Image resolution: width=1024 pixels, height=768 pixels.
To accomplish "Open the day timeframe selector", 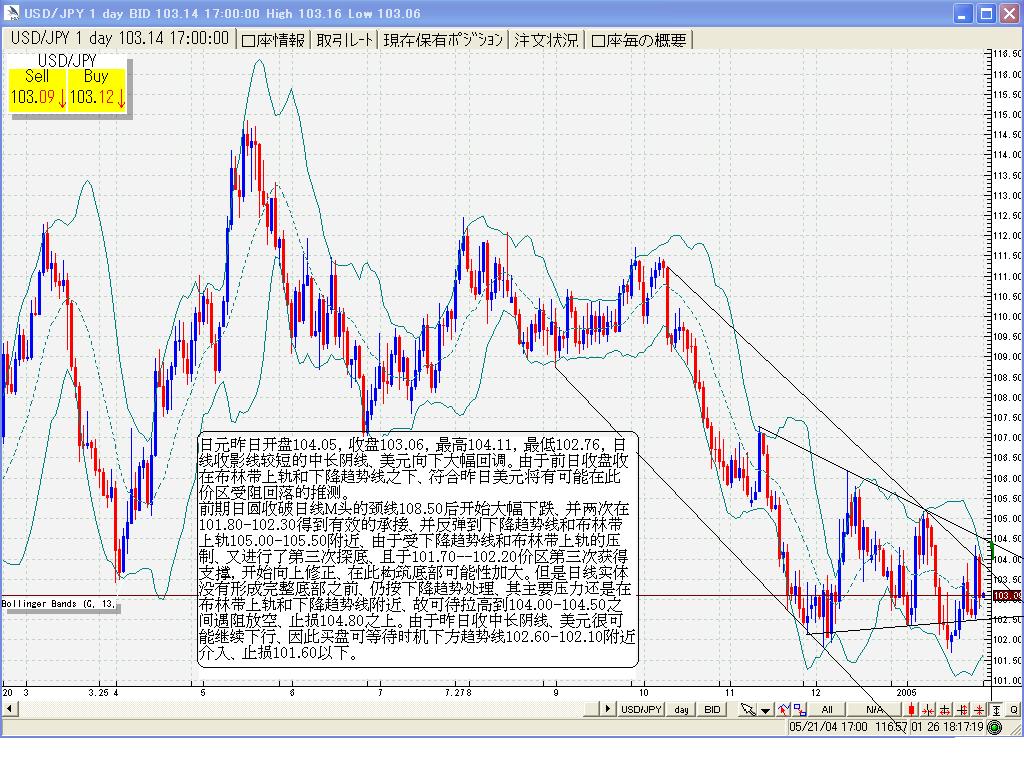I will (681, 709).
